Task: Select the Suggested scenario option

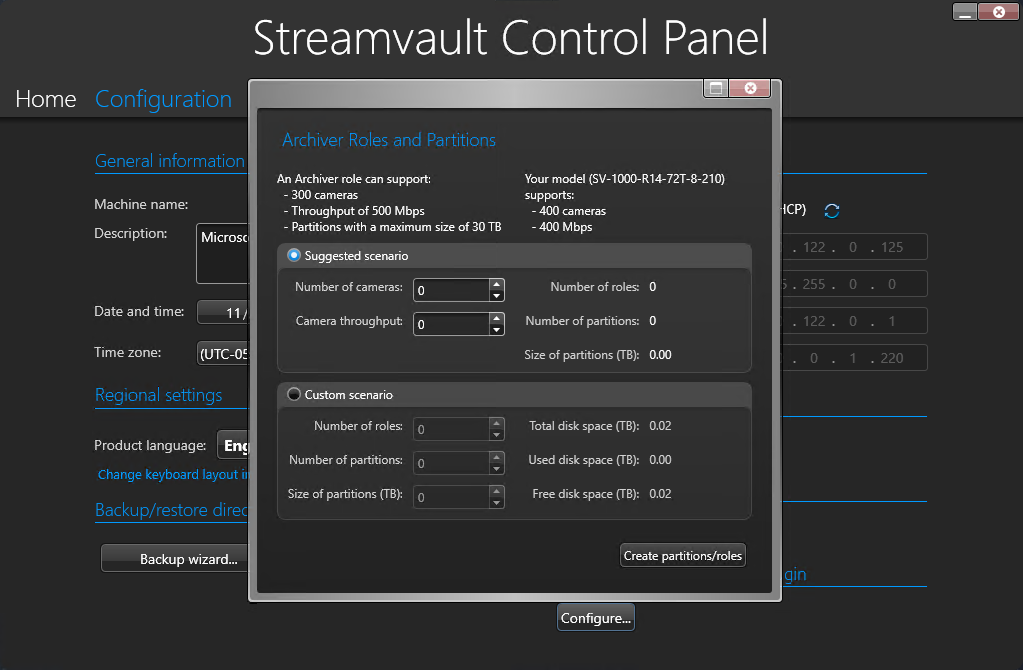Action: pos(293,256)
